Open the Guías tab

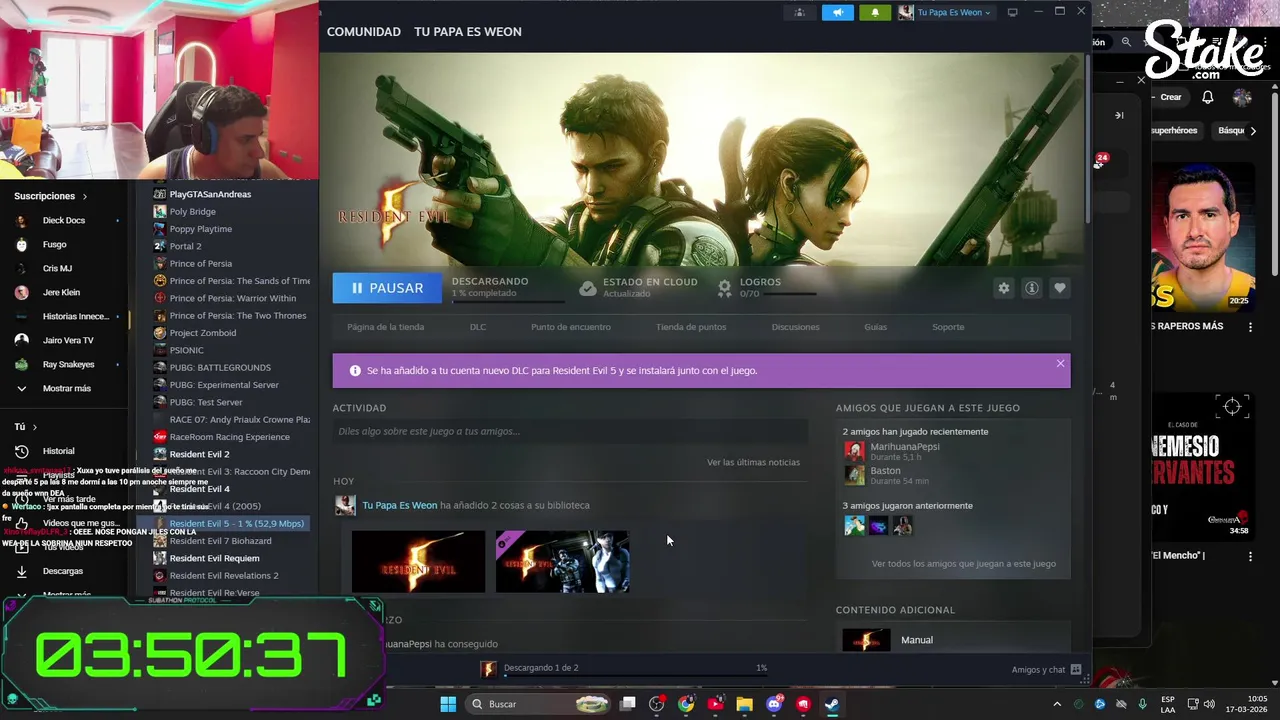(875, 327)
